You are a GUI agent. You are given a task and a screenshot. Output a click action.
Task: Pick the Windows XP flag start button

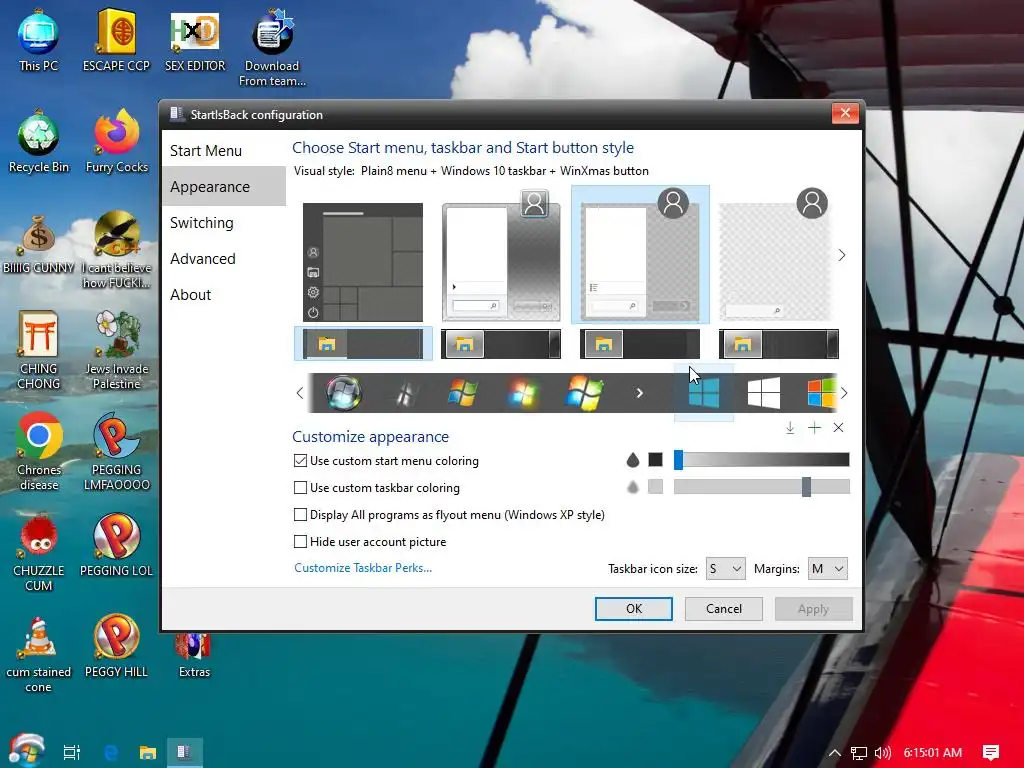[463, 393]
